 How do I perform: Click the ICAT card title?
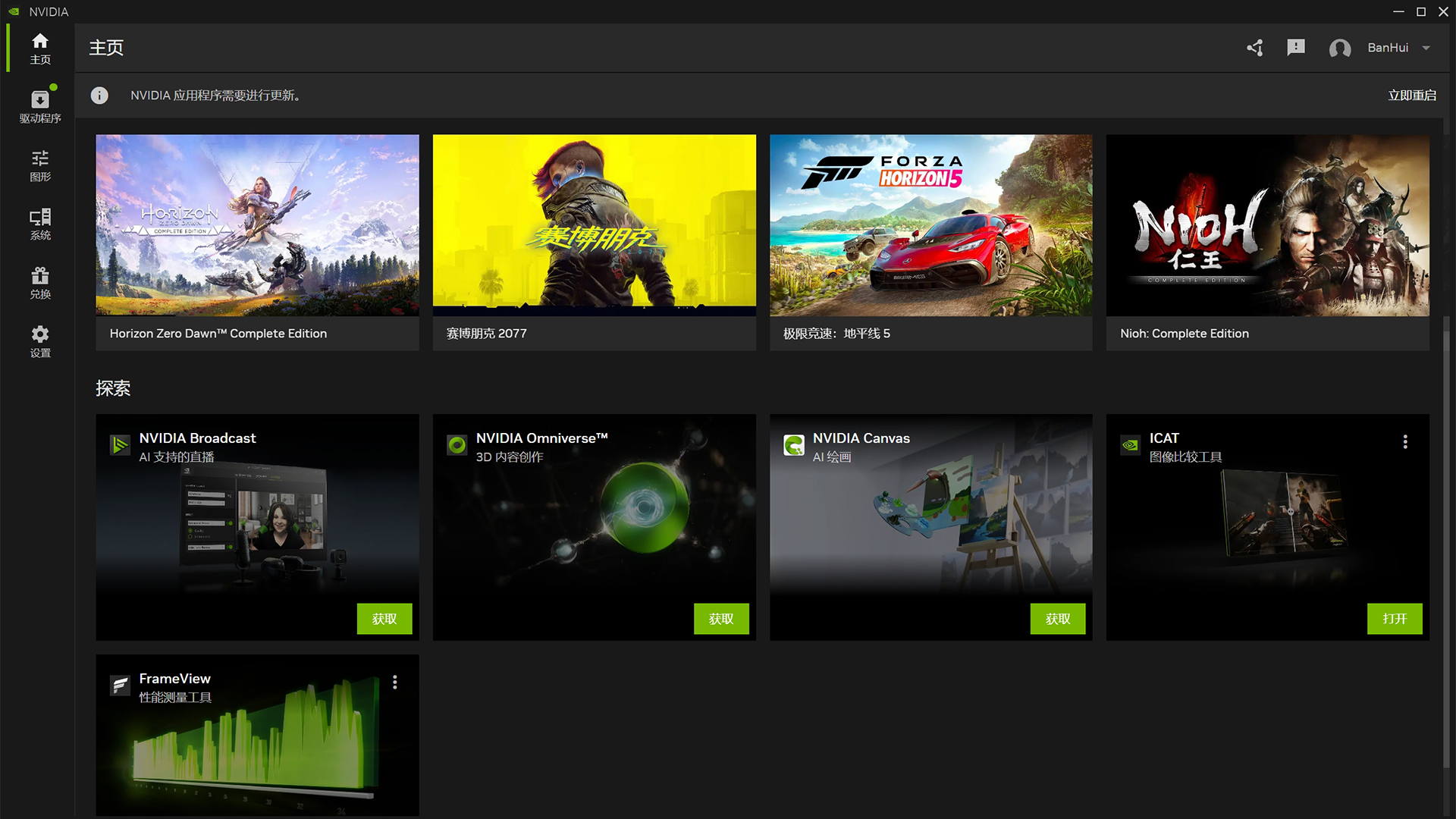(1164, 438)
